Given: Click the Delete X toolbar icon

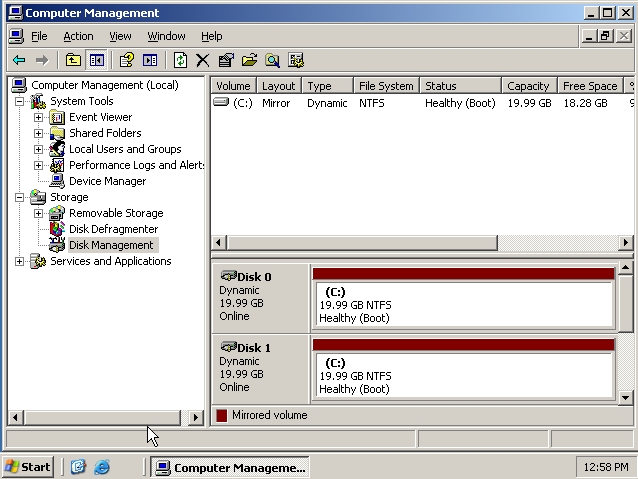Looking at the screenshot, I should click(203, 60).
